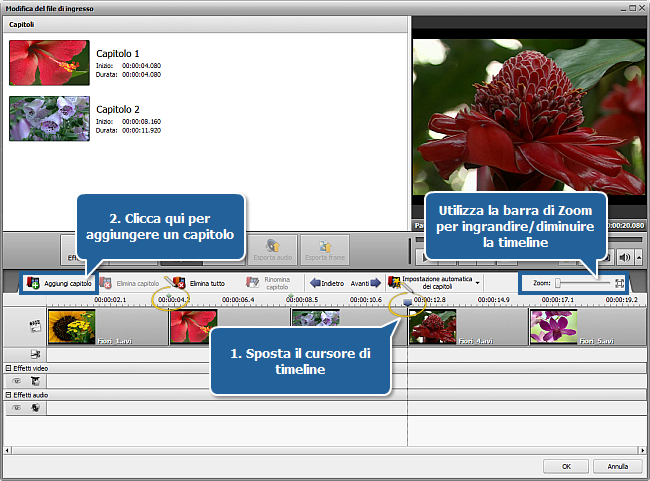Image resolution: width=650 pixels, height=481 pixels.
Task: Click the Aggiungi capitolo button
Action: tap(60, 284)
